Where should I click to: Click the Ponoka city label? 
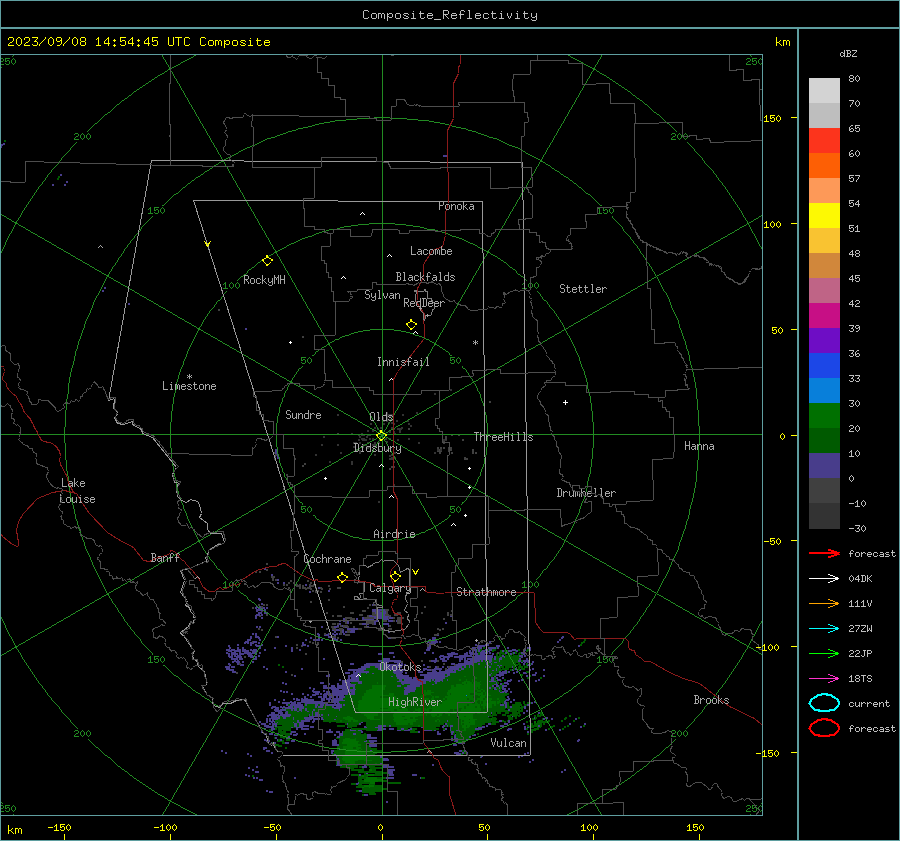click(x=456, y=206)
